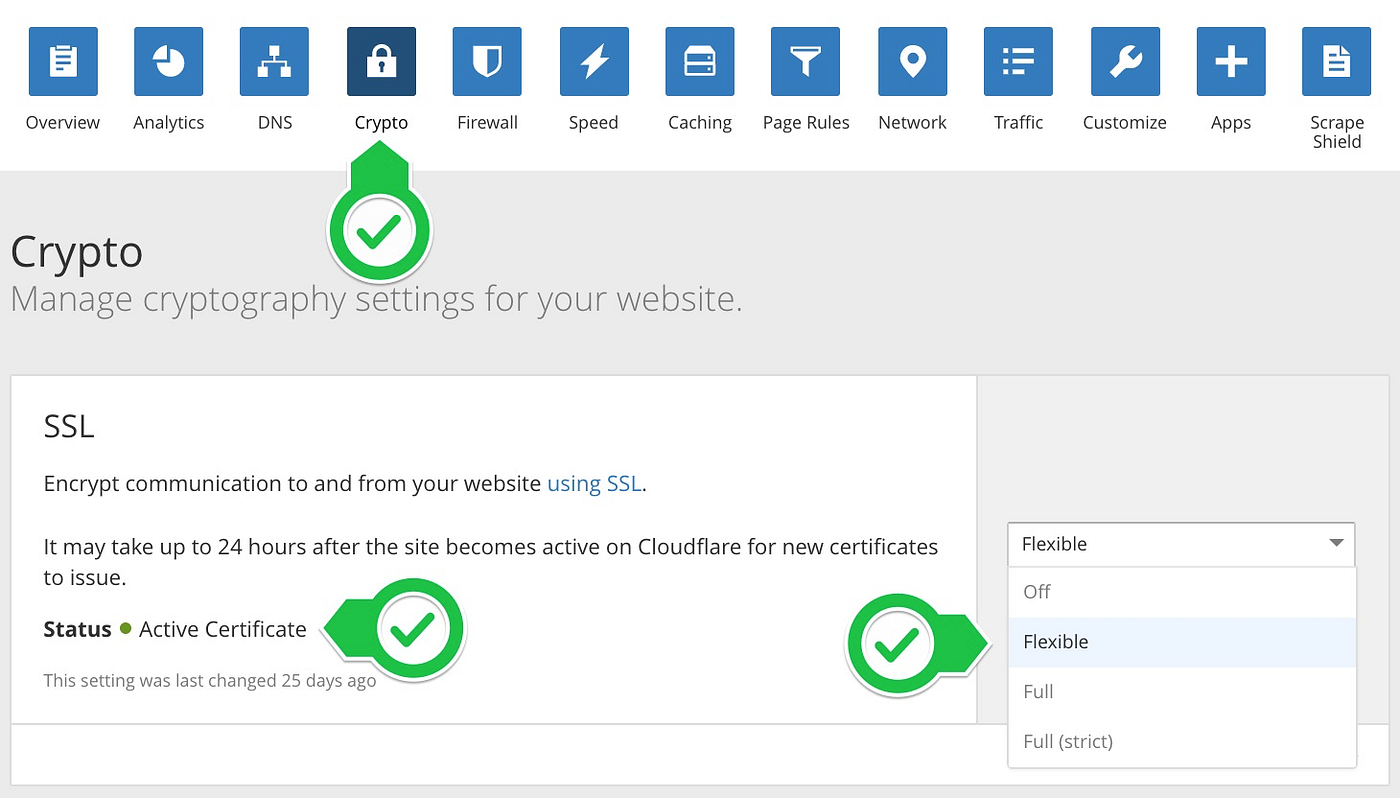Select Off in the SSL dropdown
This screenshot has height=798, width=1400.
pyautogui.click(x=1036, y=592)
